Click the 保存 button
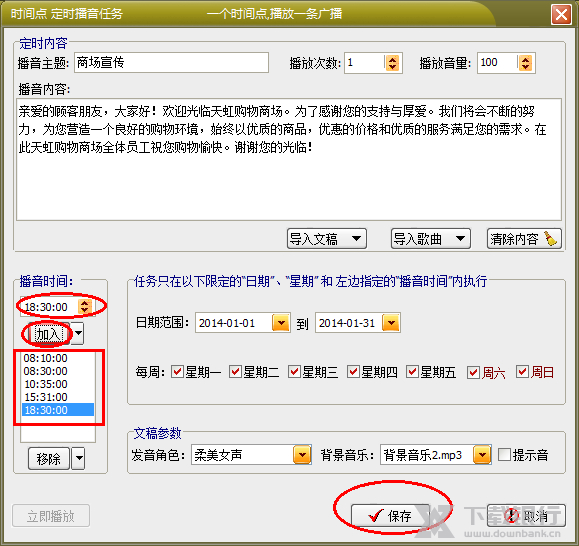The height and width of the screenshot is (546, 579). (x=390, y=515)
